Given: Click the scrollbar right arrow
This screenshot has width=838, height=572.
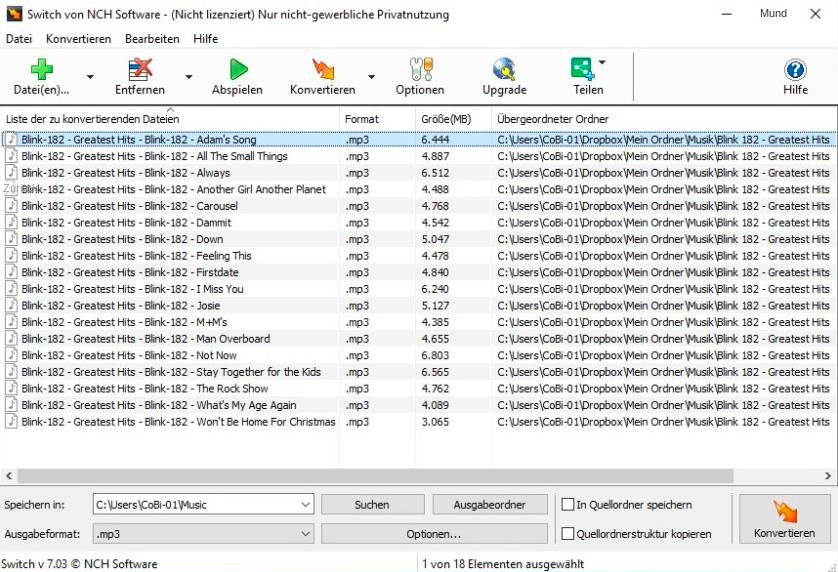Looking at the screenshot, I should point(828,475).
